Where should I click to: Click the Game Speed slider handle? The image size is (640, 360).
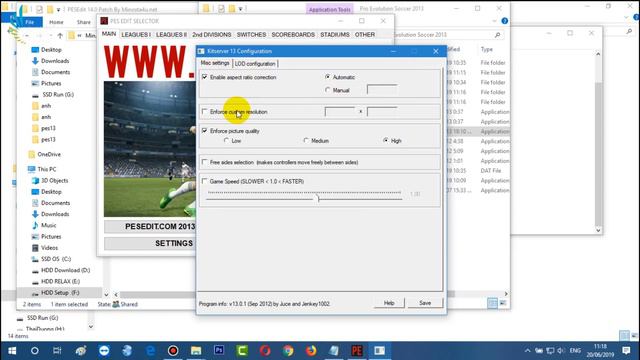click(x=318, y=198)
